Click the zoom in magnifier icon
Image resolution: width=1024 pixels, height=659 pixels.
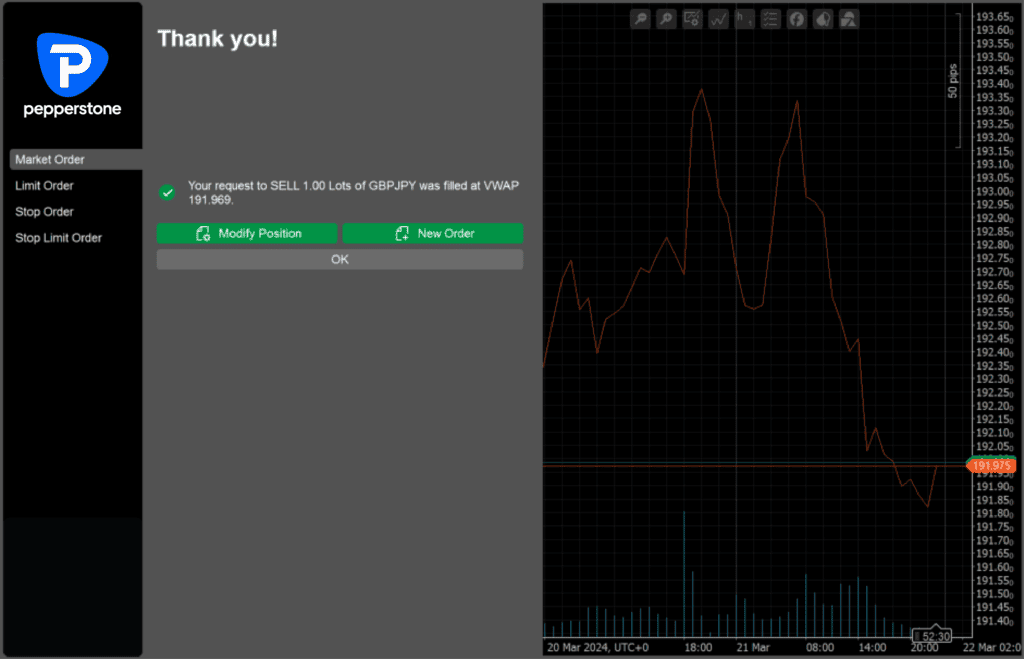666,19
